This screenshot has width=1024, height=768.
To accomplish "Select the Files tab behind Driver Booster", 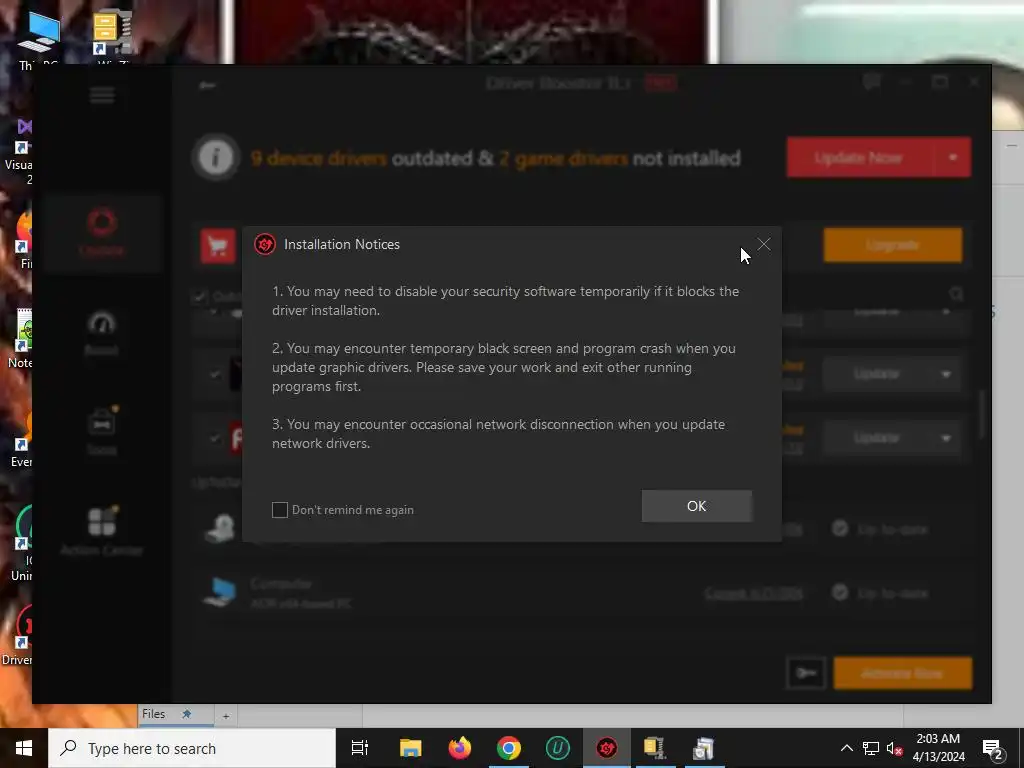I will (174, 714).
